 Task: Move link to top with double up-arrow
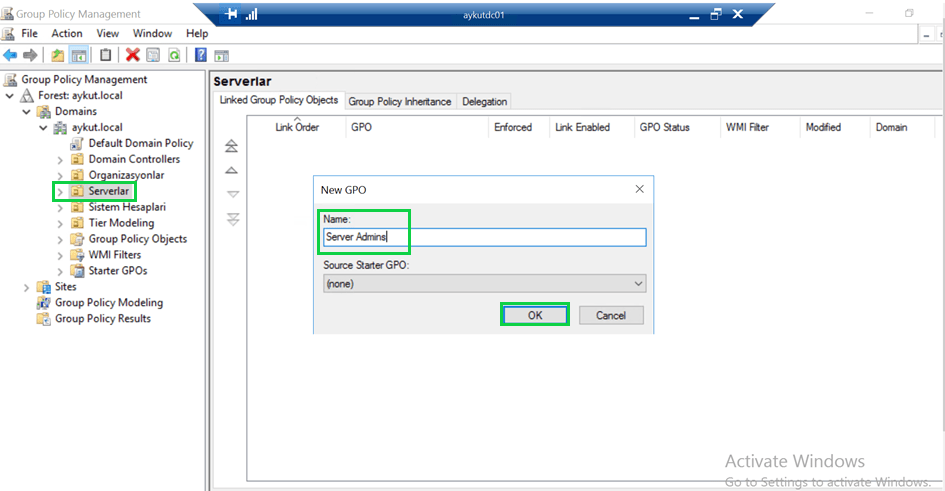(232, 147)
